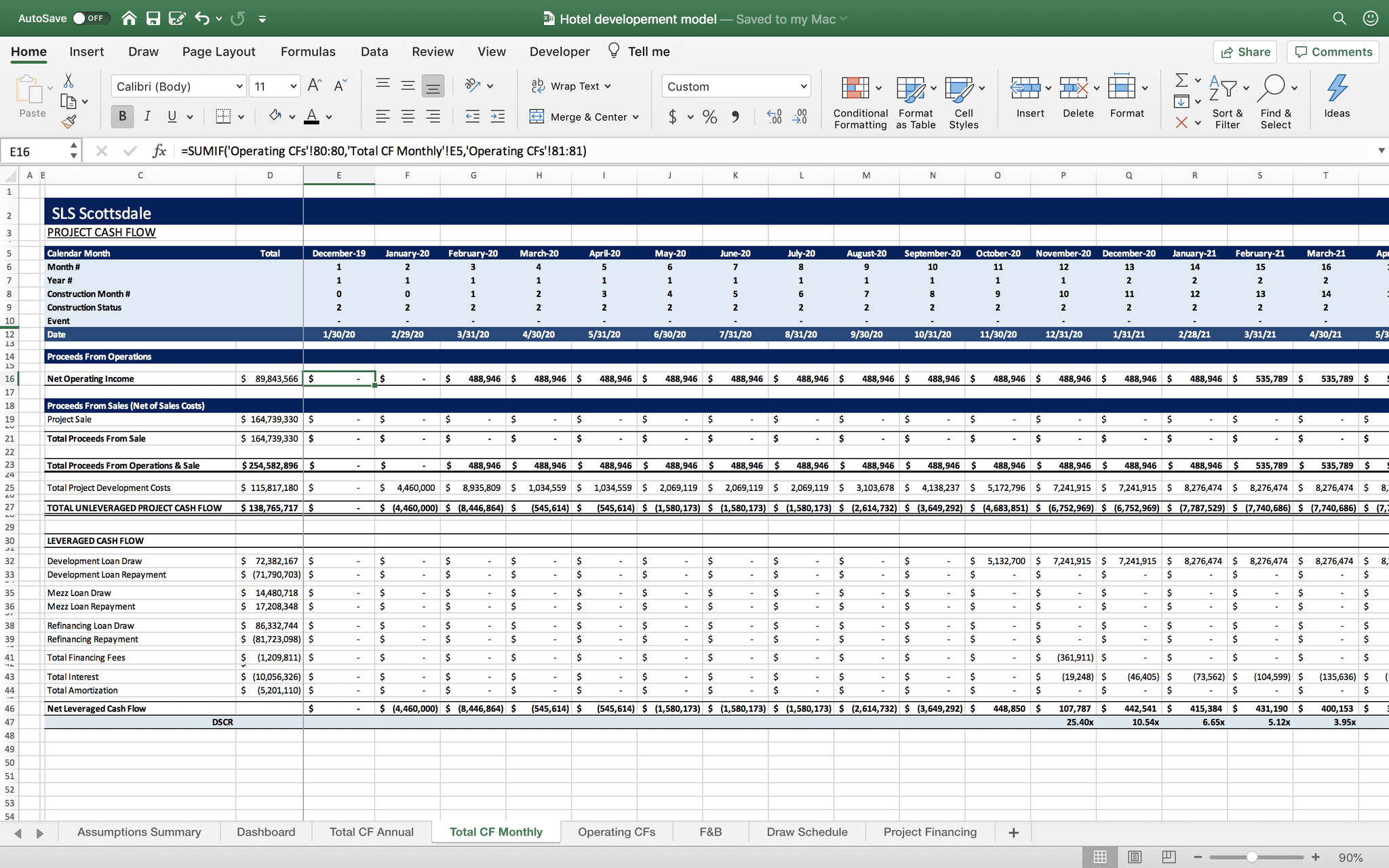
Task: Switch to Page Layout view icon
Action: tap(1135, 857)
